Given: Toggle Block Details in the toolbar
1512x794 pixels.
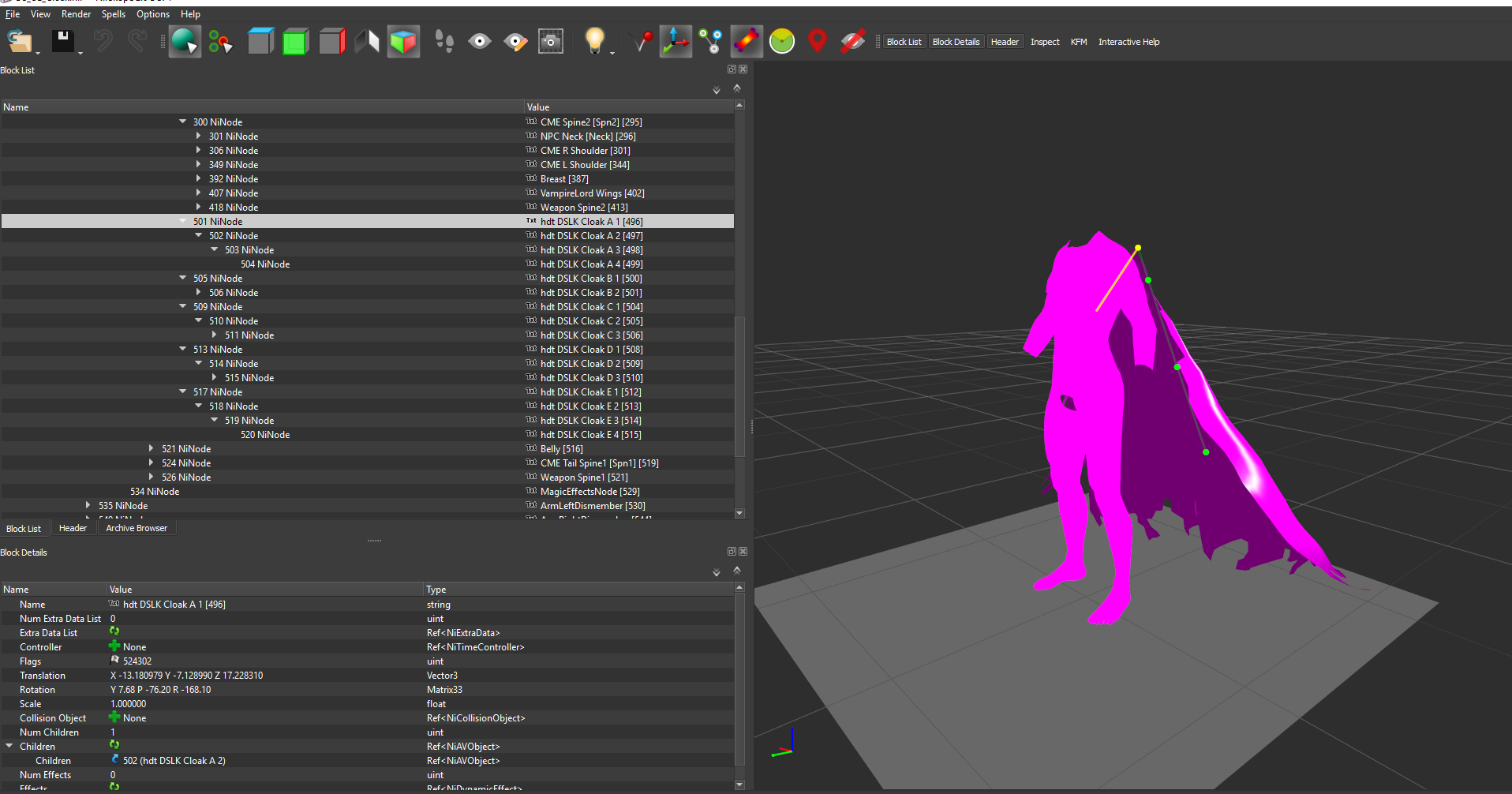Looking at the screenshot, I should click(956, 42).
